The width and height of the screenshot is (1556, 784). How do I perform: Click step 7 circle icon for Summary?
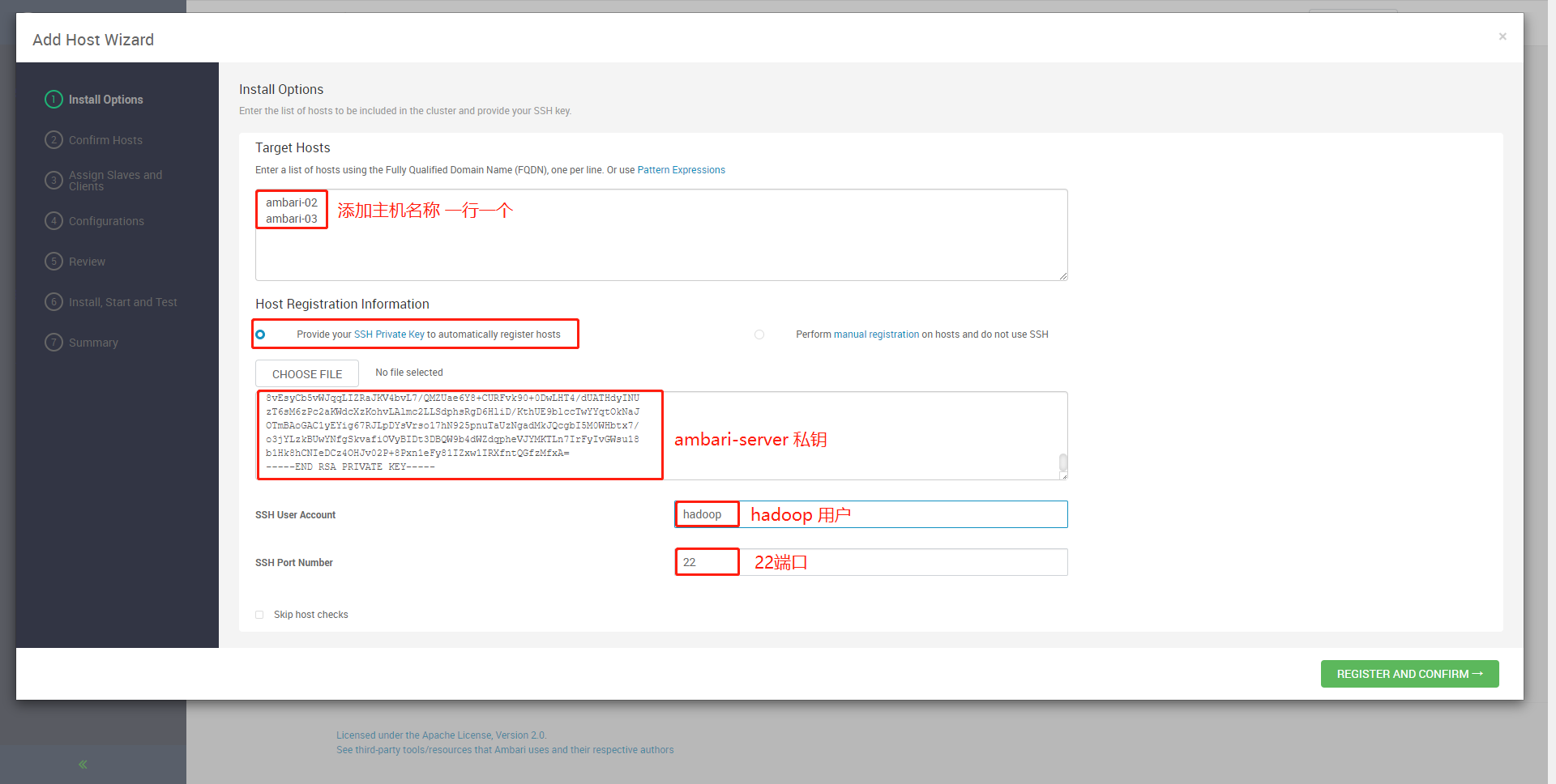53,343
